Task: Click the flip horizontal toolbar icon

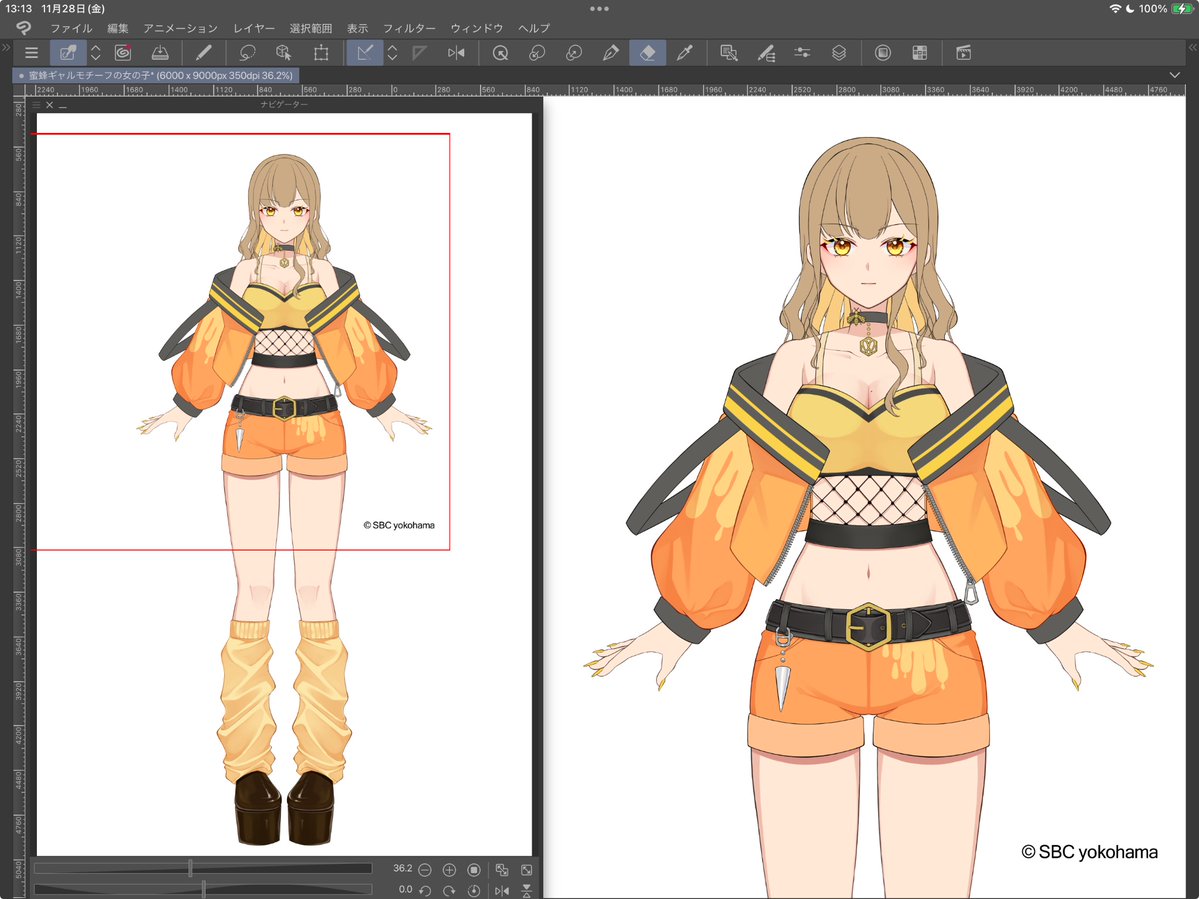Action: [457, 53]
